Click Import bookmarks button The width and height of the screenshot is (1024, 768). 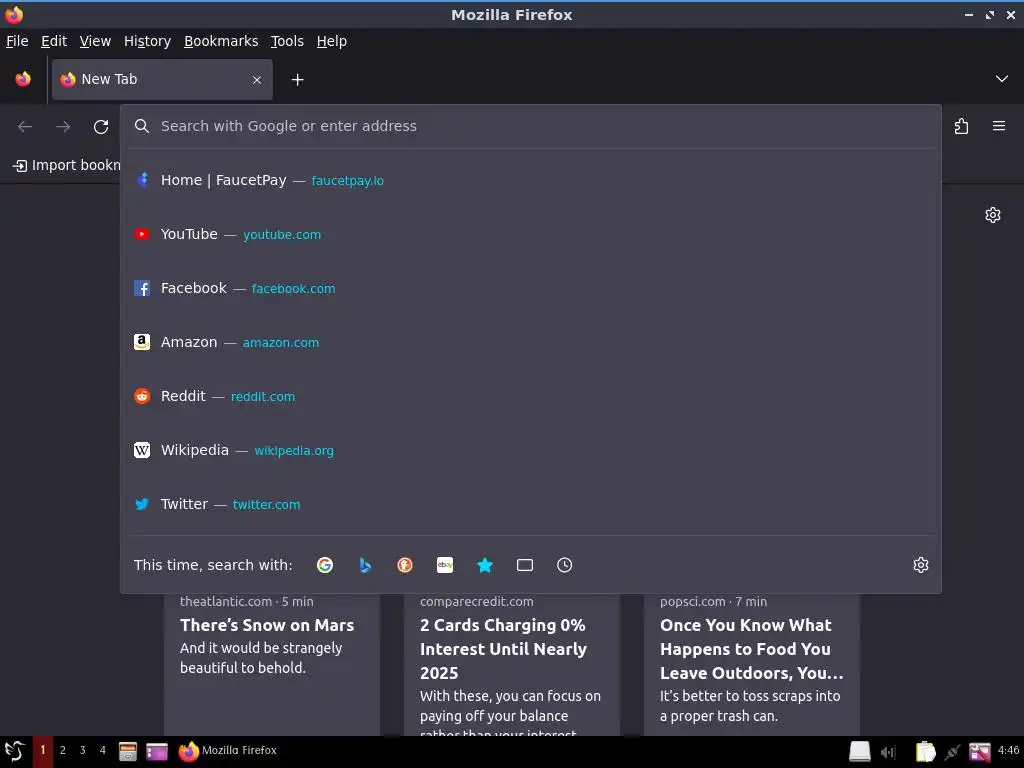[67, 166]
